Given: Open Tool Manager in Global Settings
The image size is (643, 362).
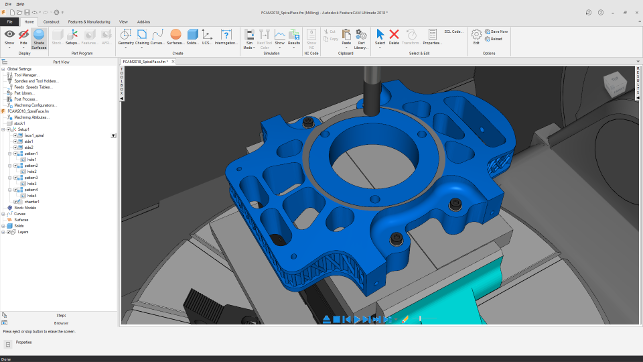Looking at the screenshot, I should click(25, 75).
